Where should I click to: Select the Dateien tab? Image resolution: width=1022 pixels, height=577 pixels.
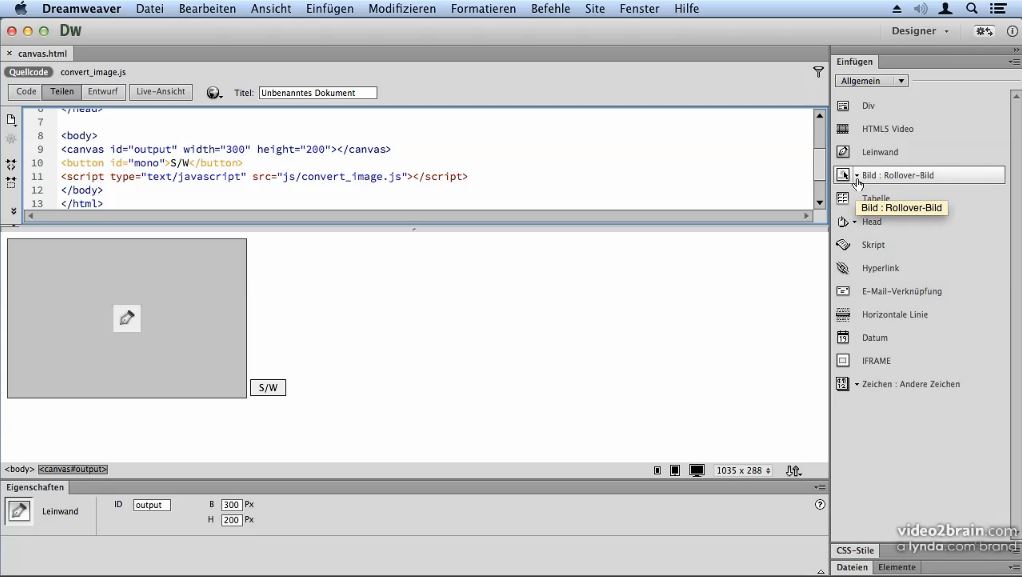pos(852,567)
